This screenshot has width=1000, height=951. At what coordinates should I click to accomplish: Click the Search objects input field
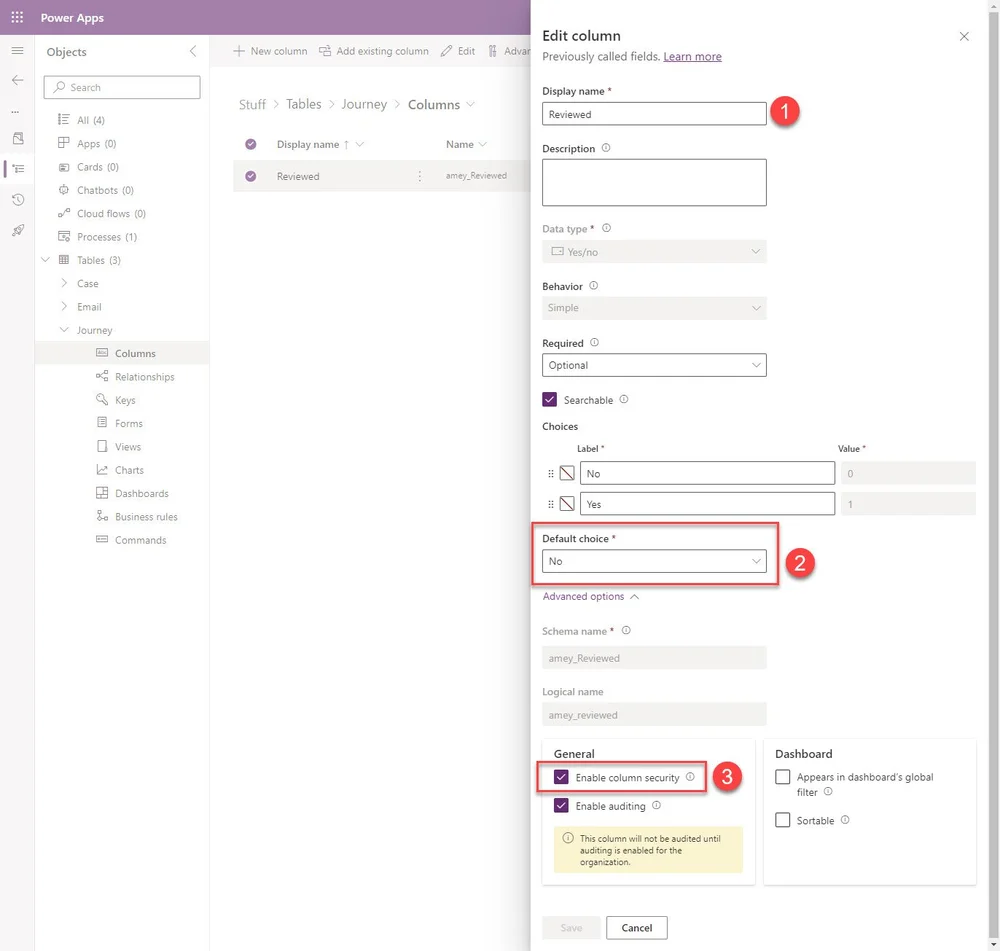[122, 87]
